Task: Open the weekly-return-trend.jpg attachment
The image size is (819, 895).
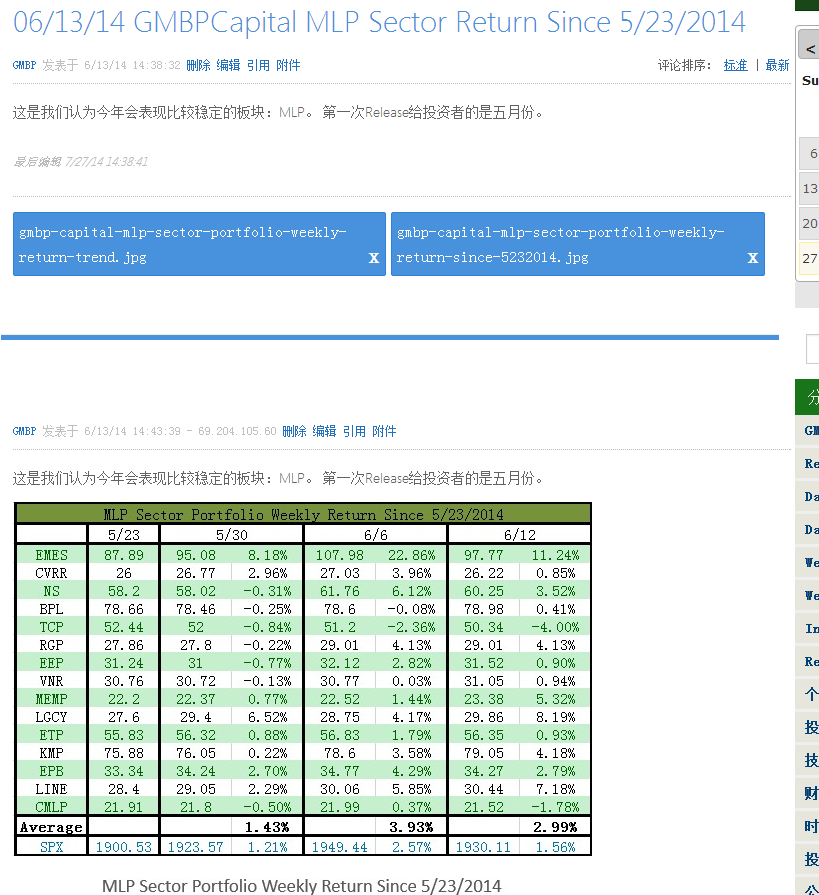Action: coord(183,244)
